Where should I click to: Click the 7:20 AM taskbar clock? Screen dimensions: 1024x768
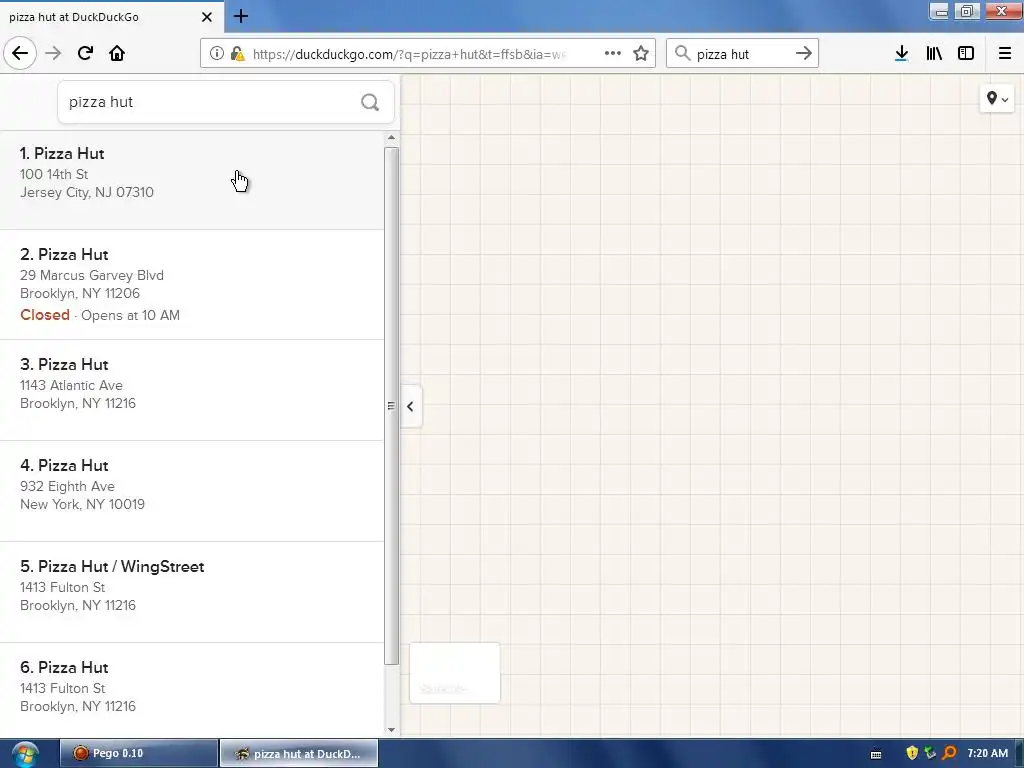[x=987, y=753]
